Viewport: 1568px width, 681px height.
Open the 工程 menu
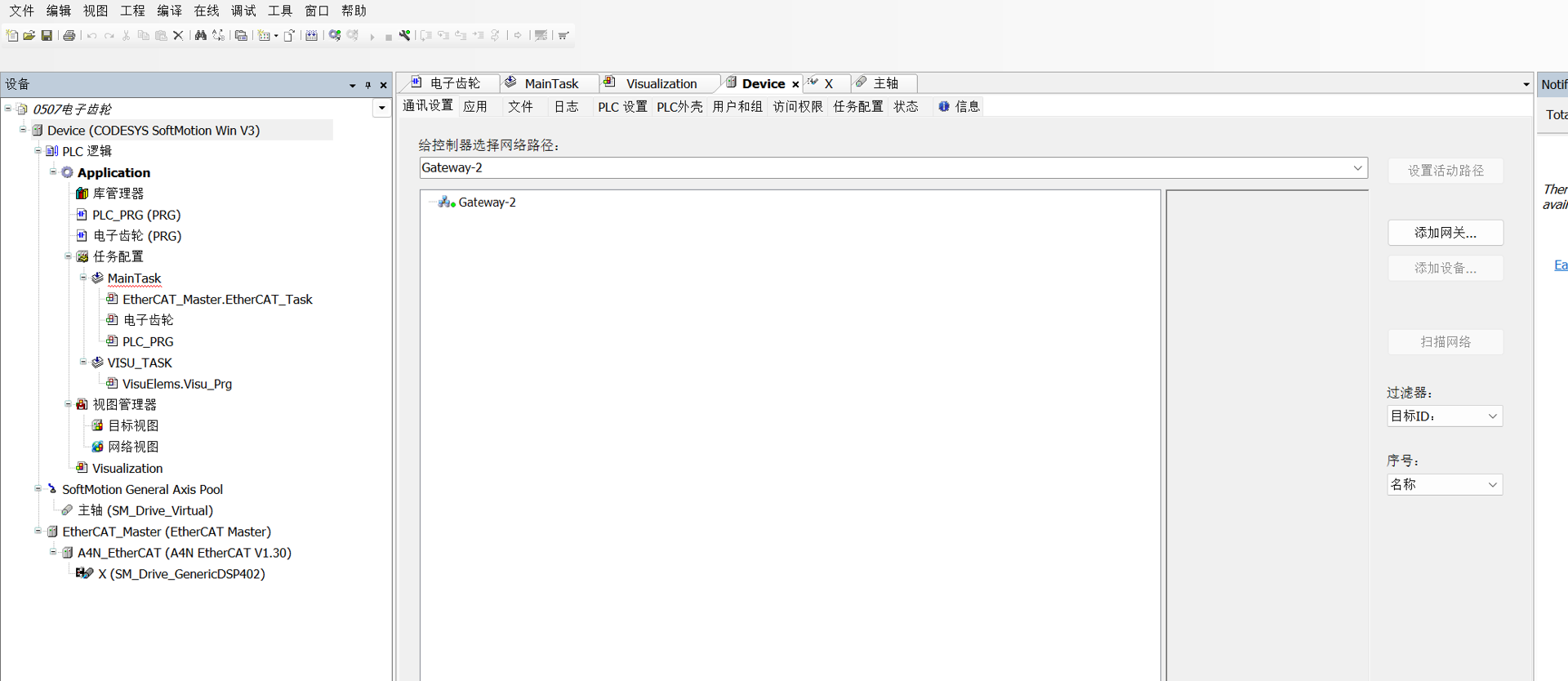click(x=132, y=11)
